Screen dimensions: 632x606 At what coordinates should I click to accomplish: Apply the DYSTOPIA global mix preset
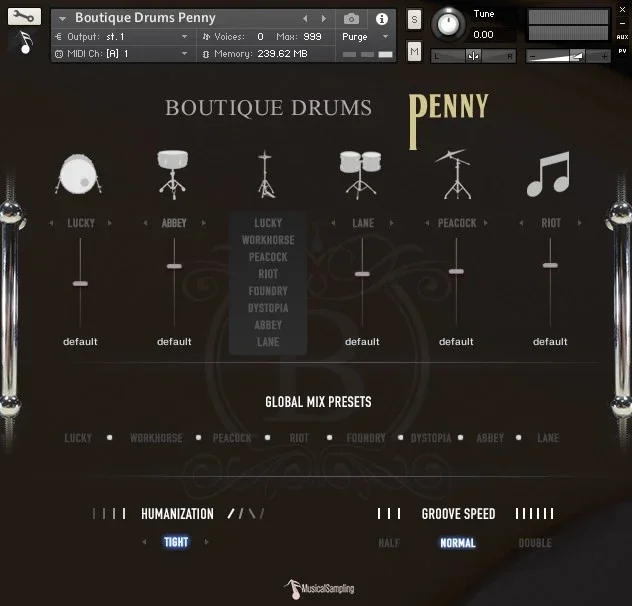431,438
